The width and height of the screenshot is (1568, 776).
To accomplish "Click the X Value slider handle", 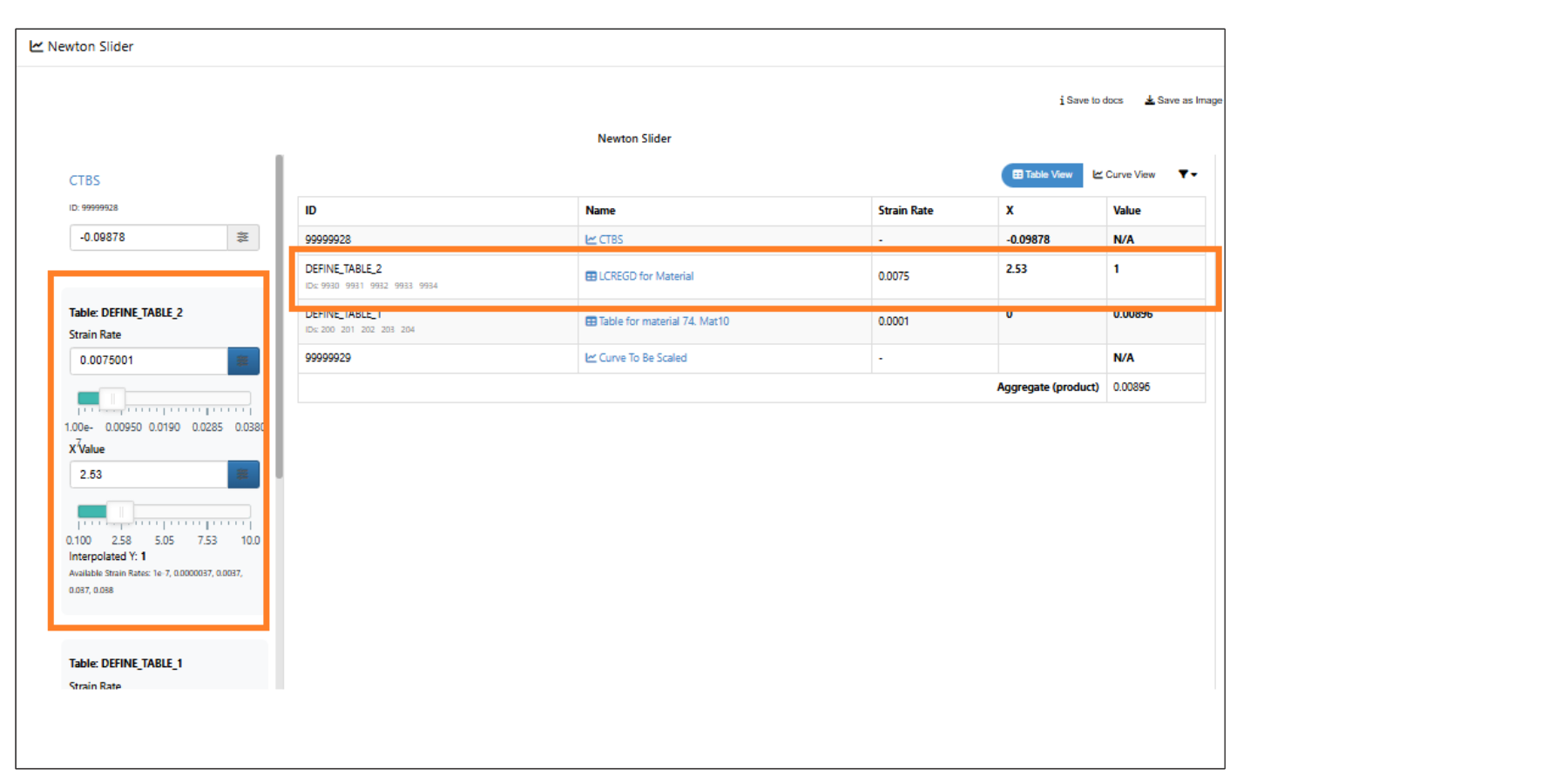I will [x=120, y=512].
